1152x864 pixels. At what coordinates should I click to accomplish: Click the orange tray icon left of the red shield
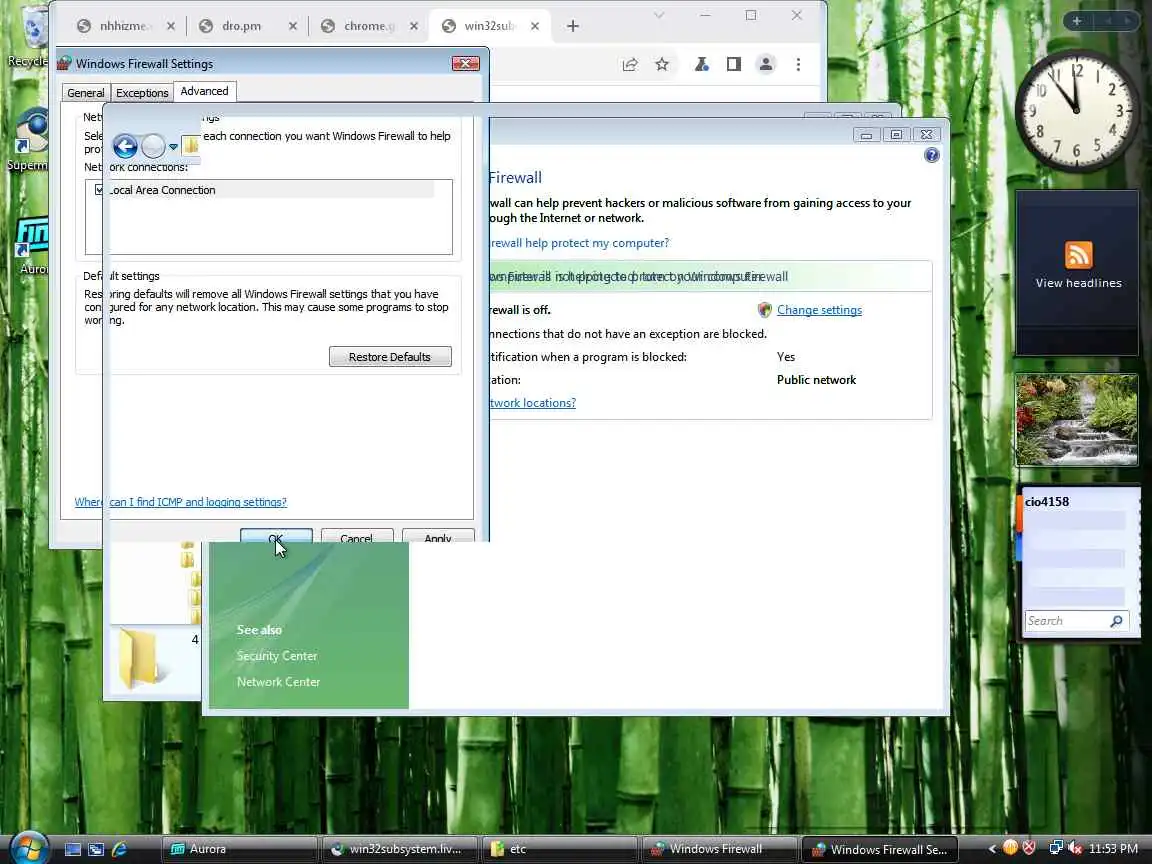[x=1011, y=848]
